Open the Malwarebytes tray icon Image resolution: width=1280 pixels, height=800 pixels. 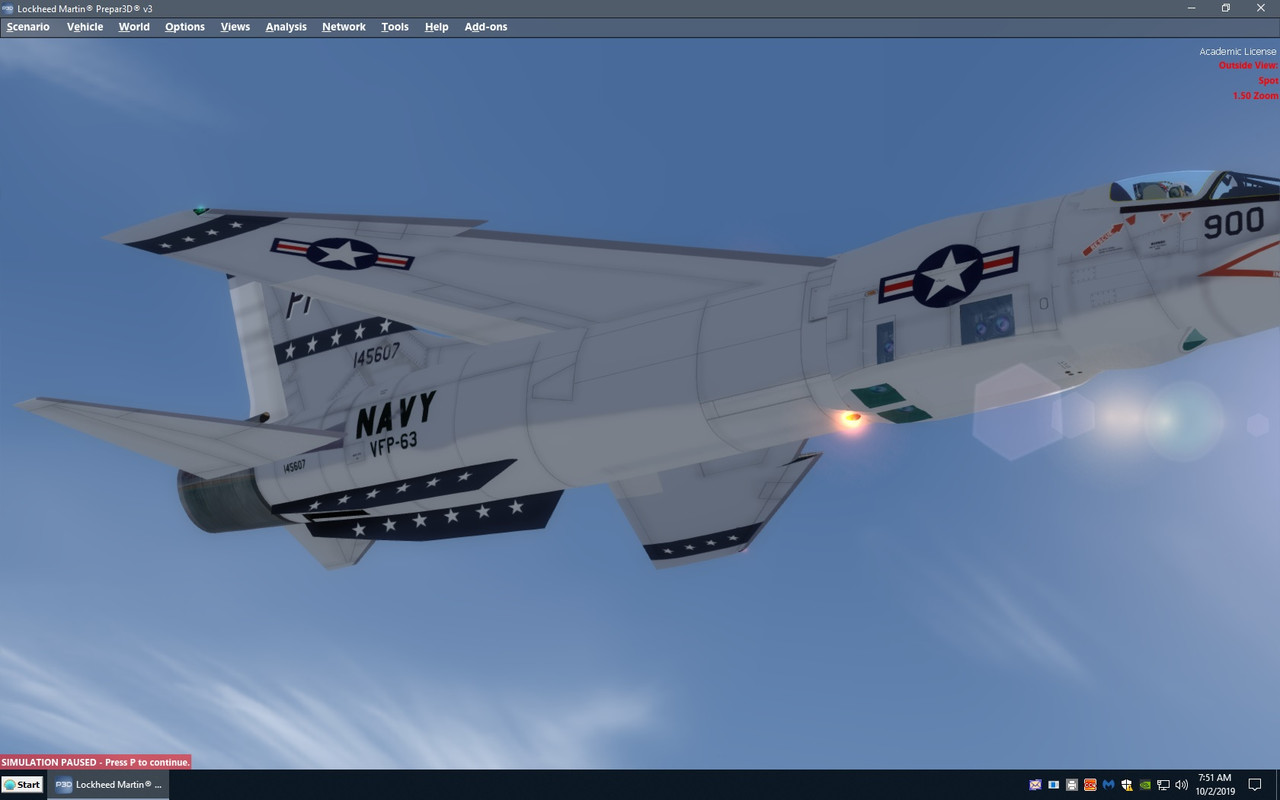click(1108, 785)
